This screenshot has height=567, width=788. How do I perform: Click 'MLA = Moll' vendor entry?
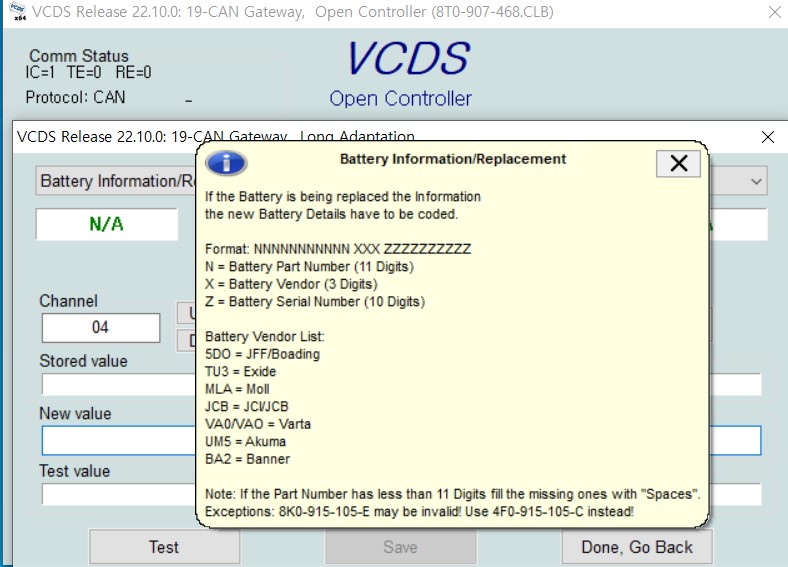pyautogui.click(x=237, y=389)
